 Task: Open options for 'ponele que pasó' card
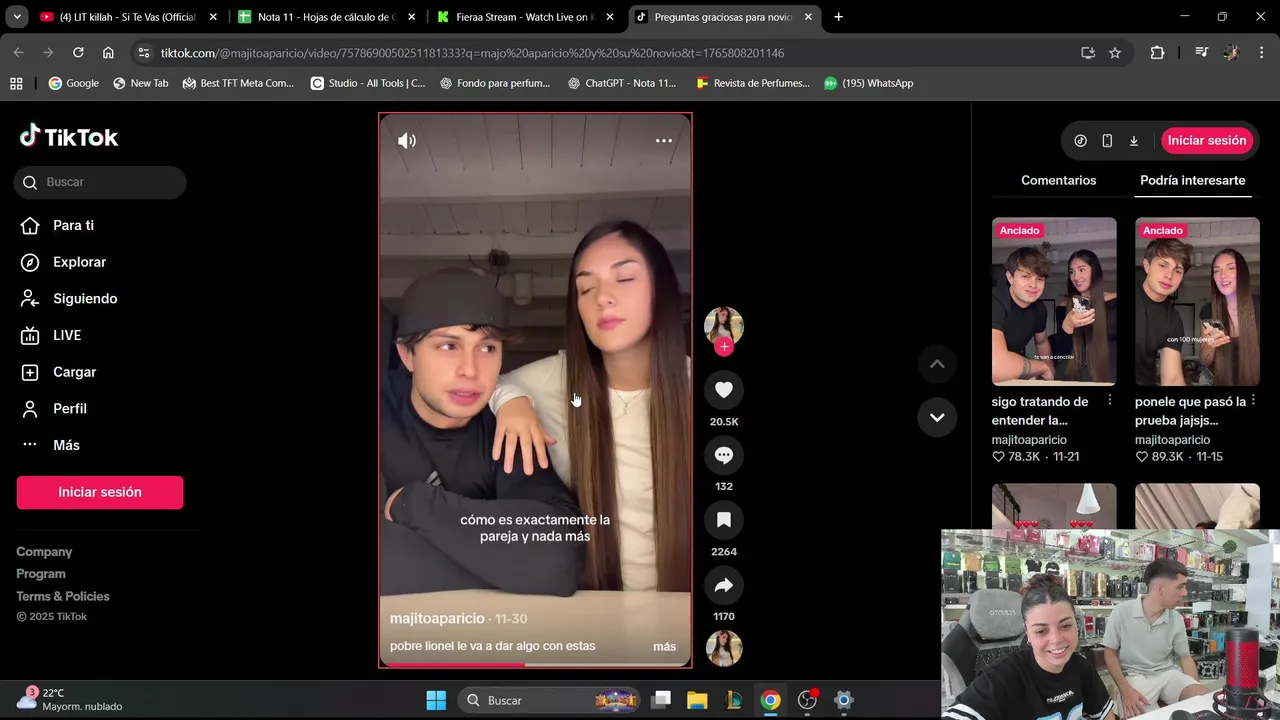[1253, 400]
